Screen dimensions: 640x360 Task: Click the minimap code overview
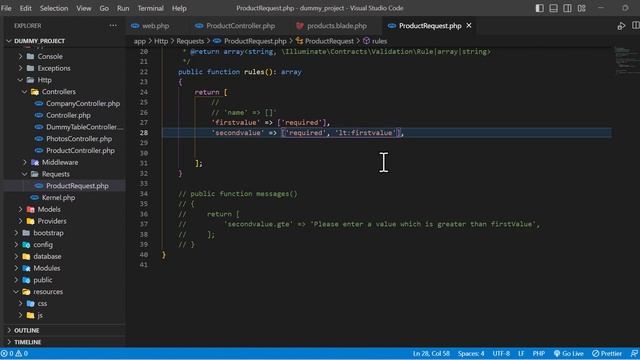coord(627,60)
